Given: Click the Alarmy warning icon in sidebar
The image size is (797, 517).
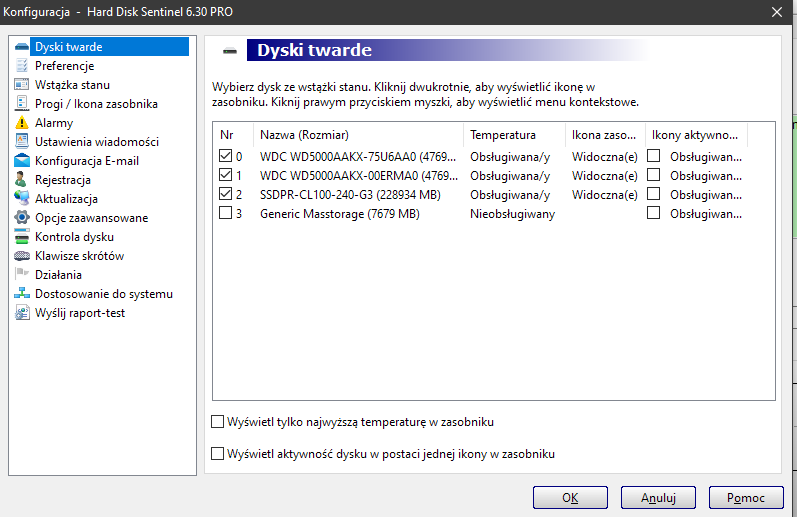Looking at the screenshot, I should coord(23,123).
